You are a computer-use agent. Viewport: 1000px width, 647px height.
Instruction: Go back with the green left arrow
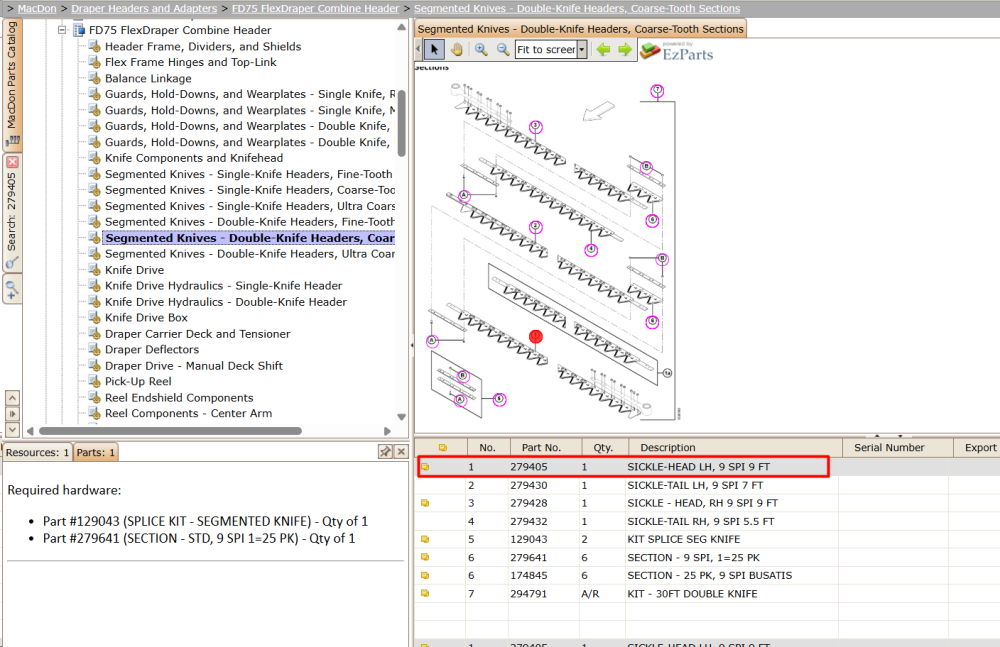click(603, 49)
